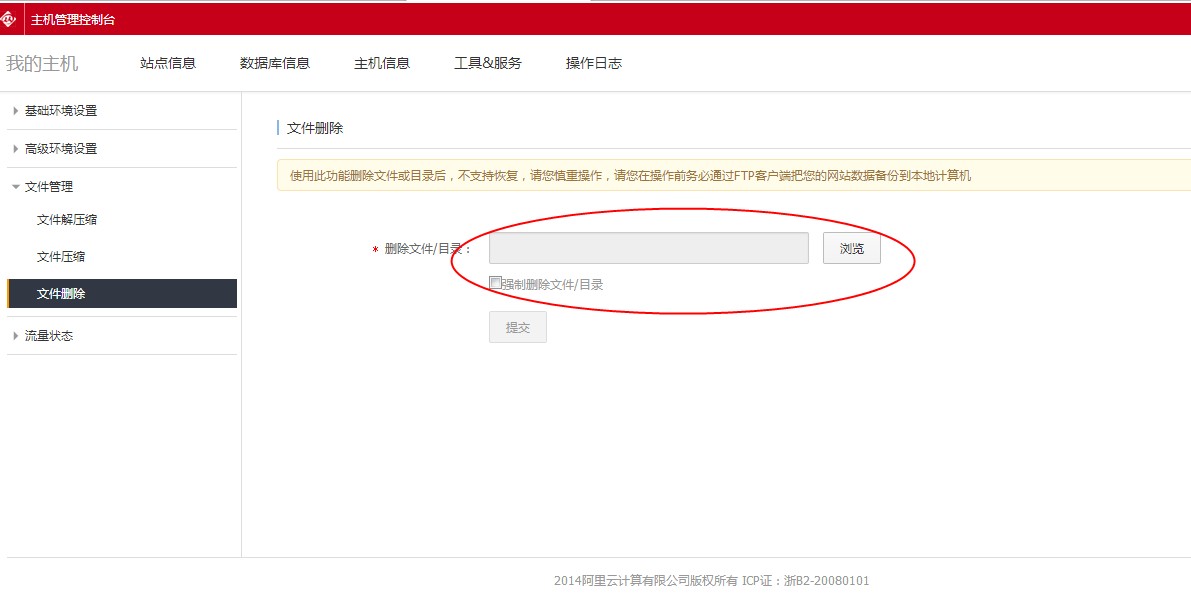Image resolution: width=1191 pixels, height=614 pixels.
Task: Open 文件压缩 in the sidebar
Action: click(x=61, y=257)
